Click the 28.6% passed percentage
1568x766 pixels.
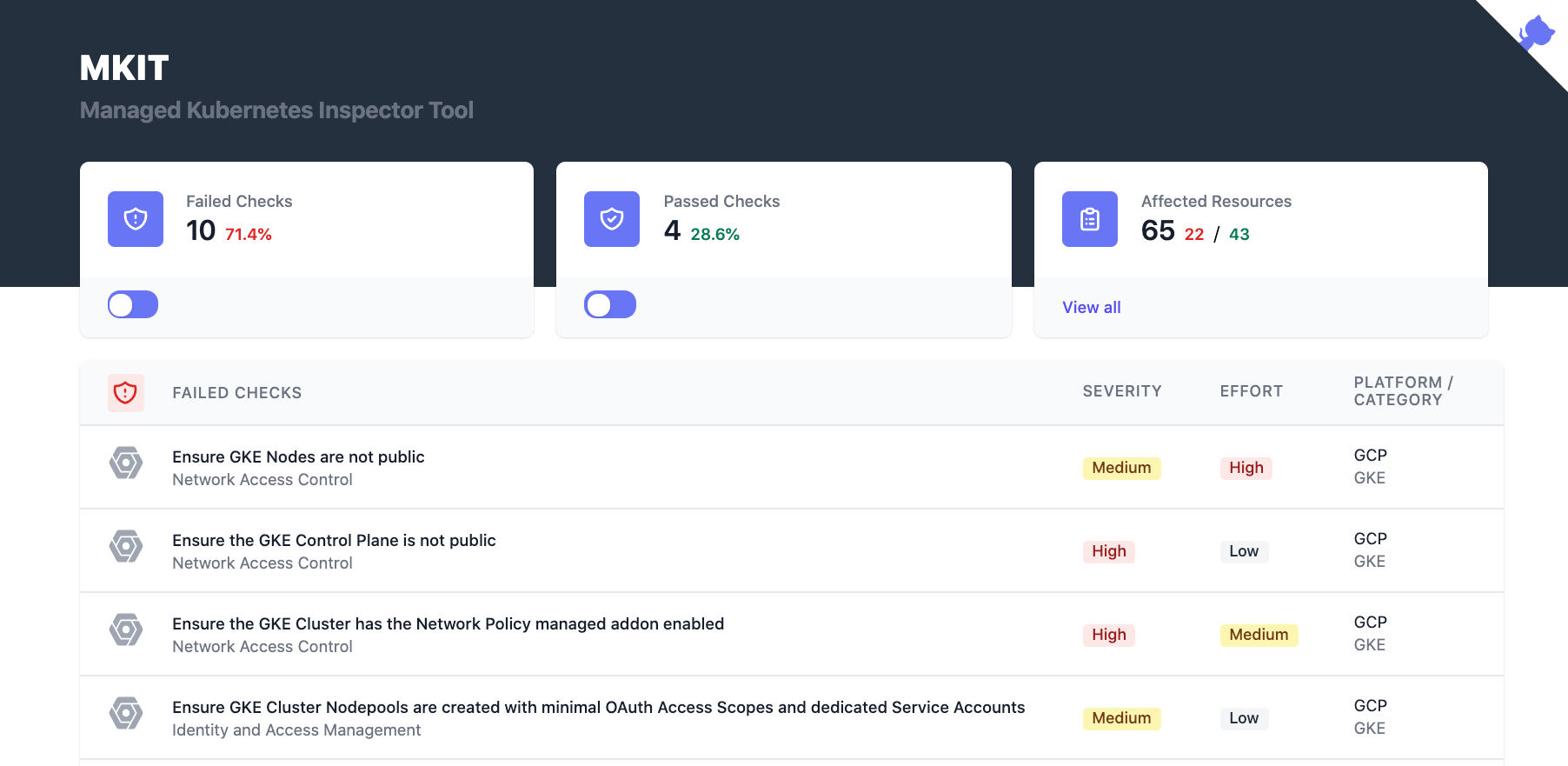pos(715,235)
